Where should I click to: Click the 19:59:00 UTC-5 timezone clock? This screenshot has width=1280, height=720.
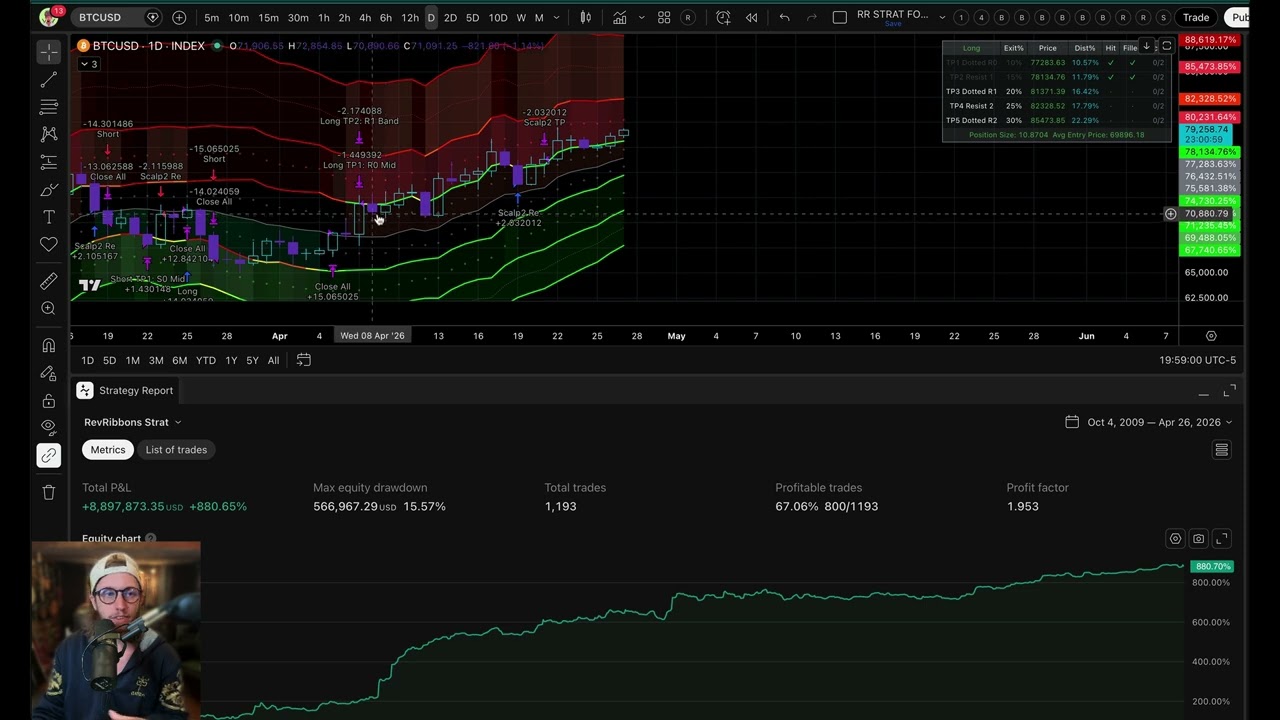[1198, 360]
